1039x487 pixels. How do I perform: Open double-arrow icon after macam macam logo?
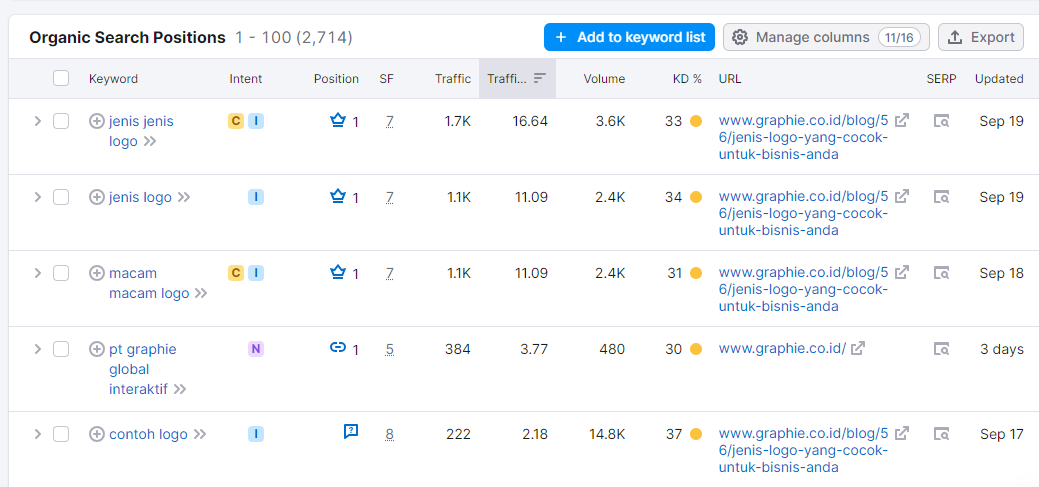(x=201, y=293)
